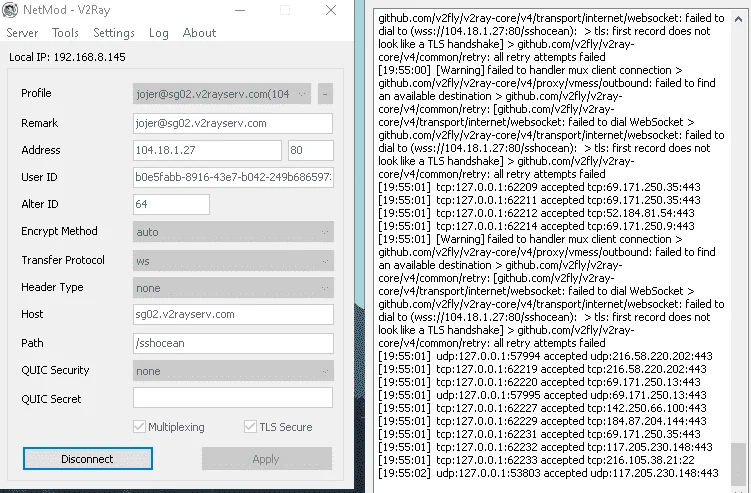Open the Server menu

(22, 33)
